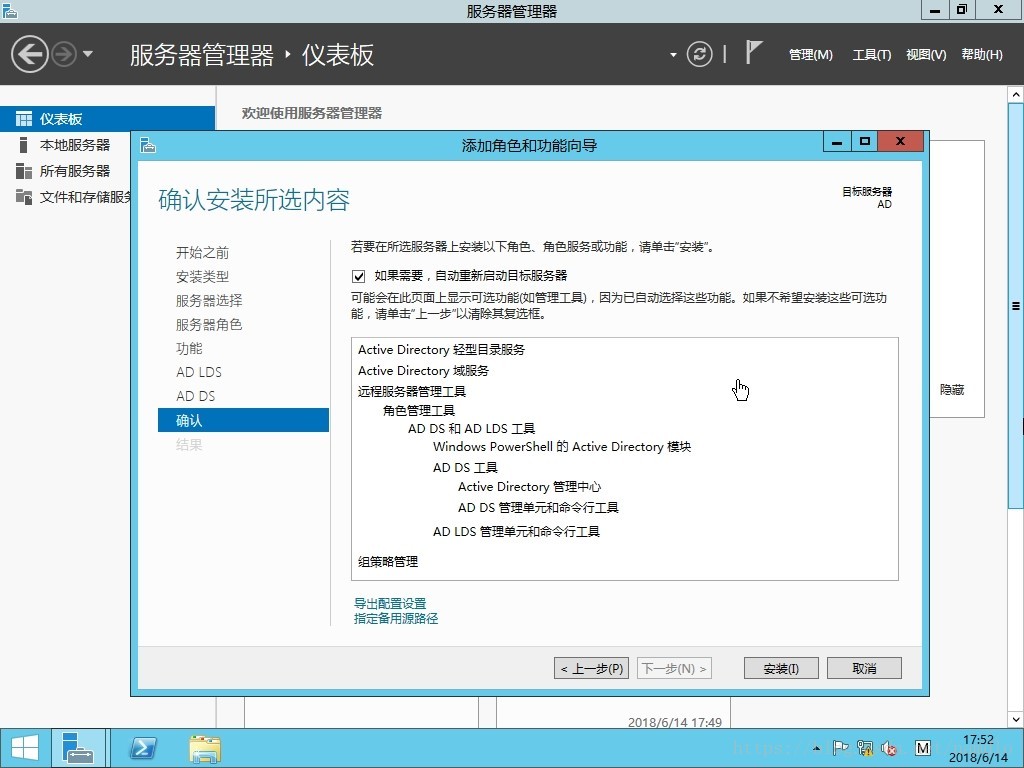Open the 帮助(H) menu

(x=982, y=55)
